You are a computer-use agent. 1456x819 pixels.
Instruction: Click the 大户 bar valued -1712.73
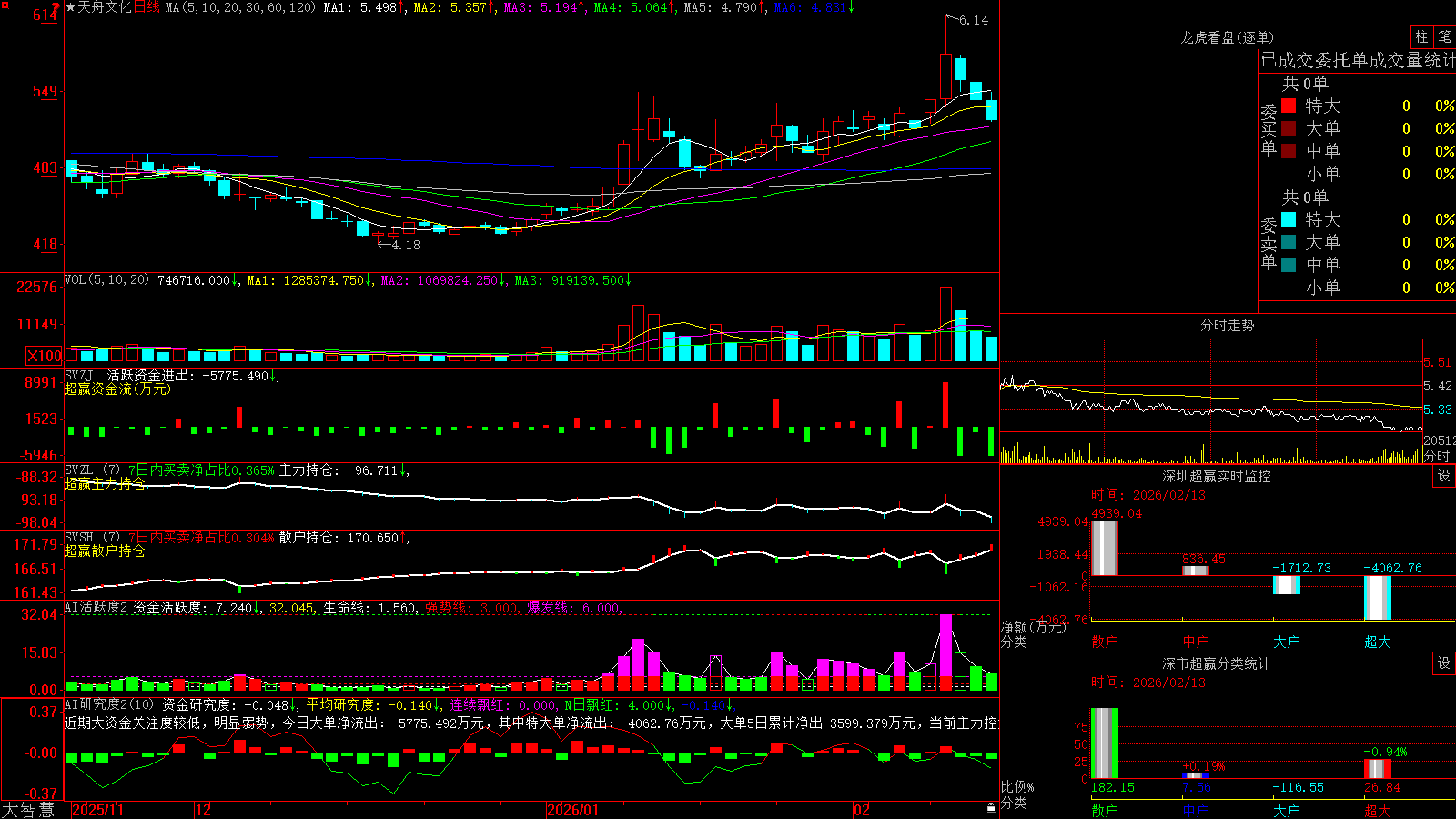tap(1287, 585)
